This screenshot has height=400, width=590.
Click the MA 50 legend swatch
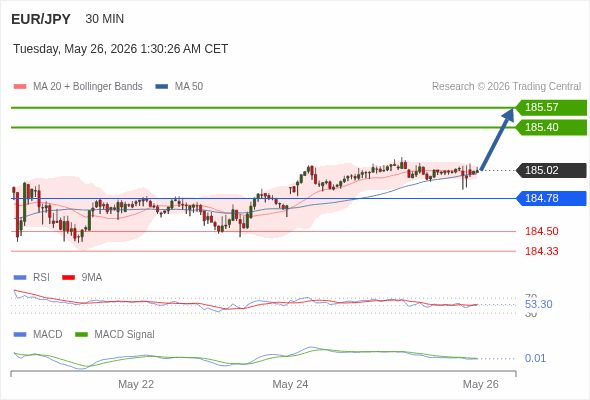(161, 87)
